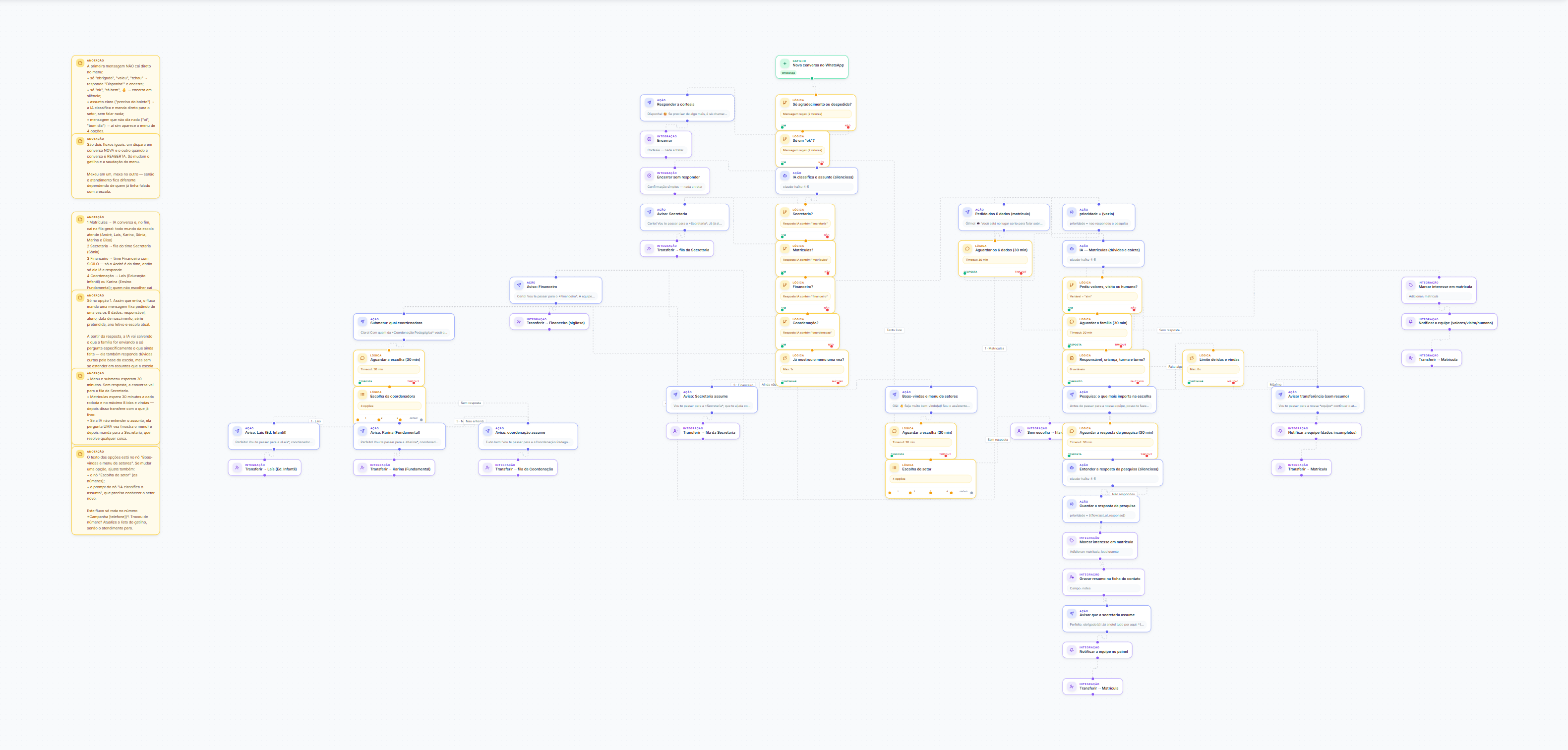Select the Avisar transferência (sem resumo) node

[x=1317, y=400]
